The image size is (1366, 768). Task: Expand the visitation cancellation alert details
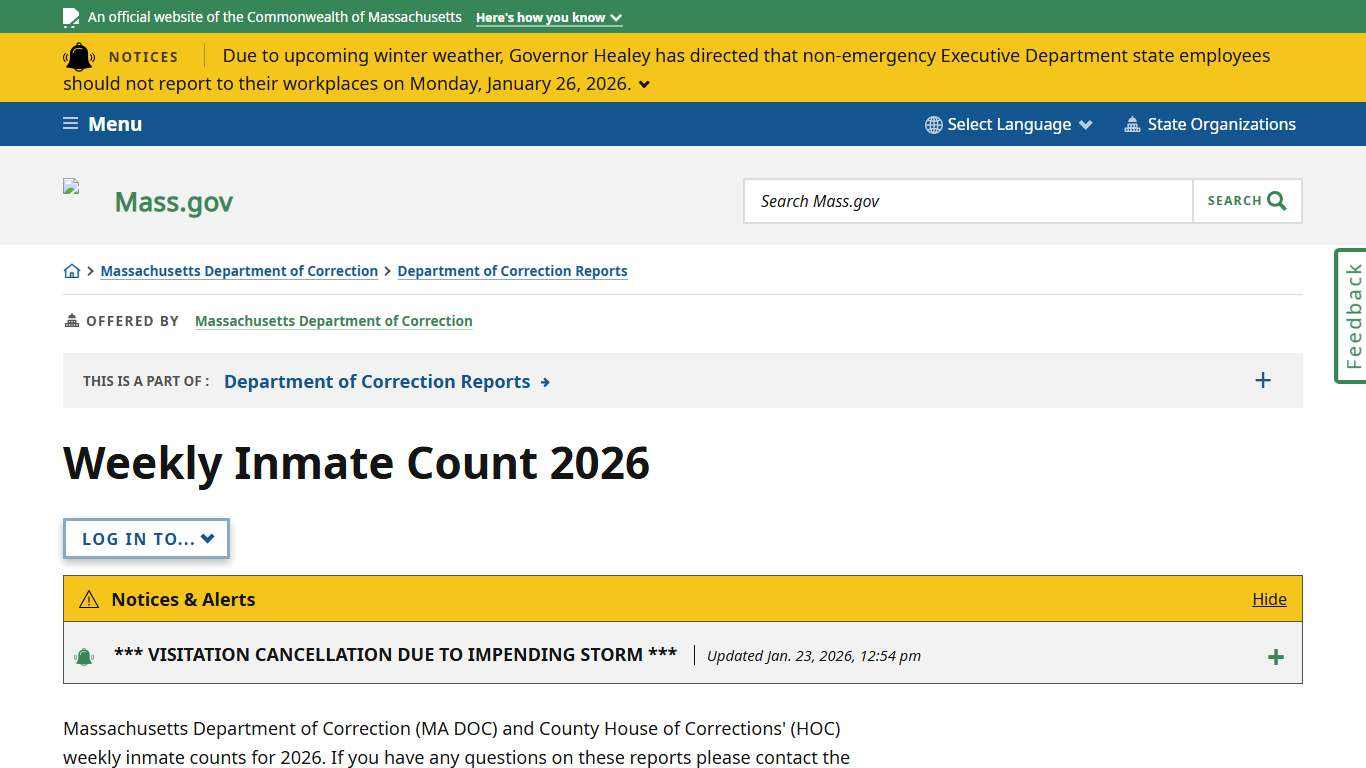(x=1276, y=656)
